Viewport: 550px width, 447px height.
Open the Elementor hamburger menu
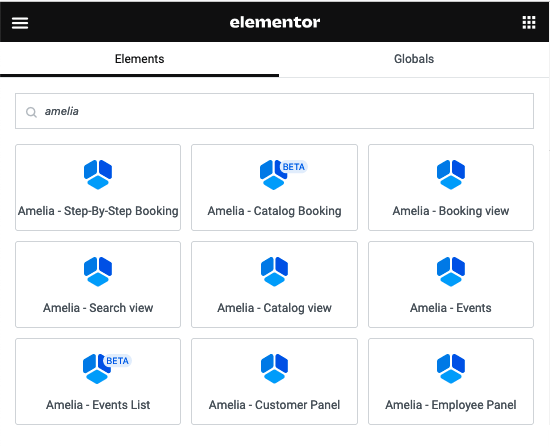[20, 23]
